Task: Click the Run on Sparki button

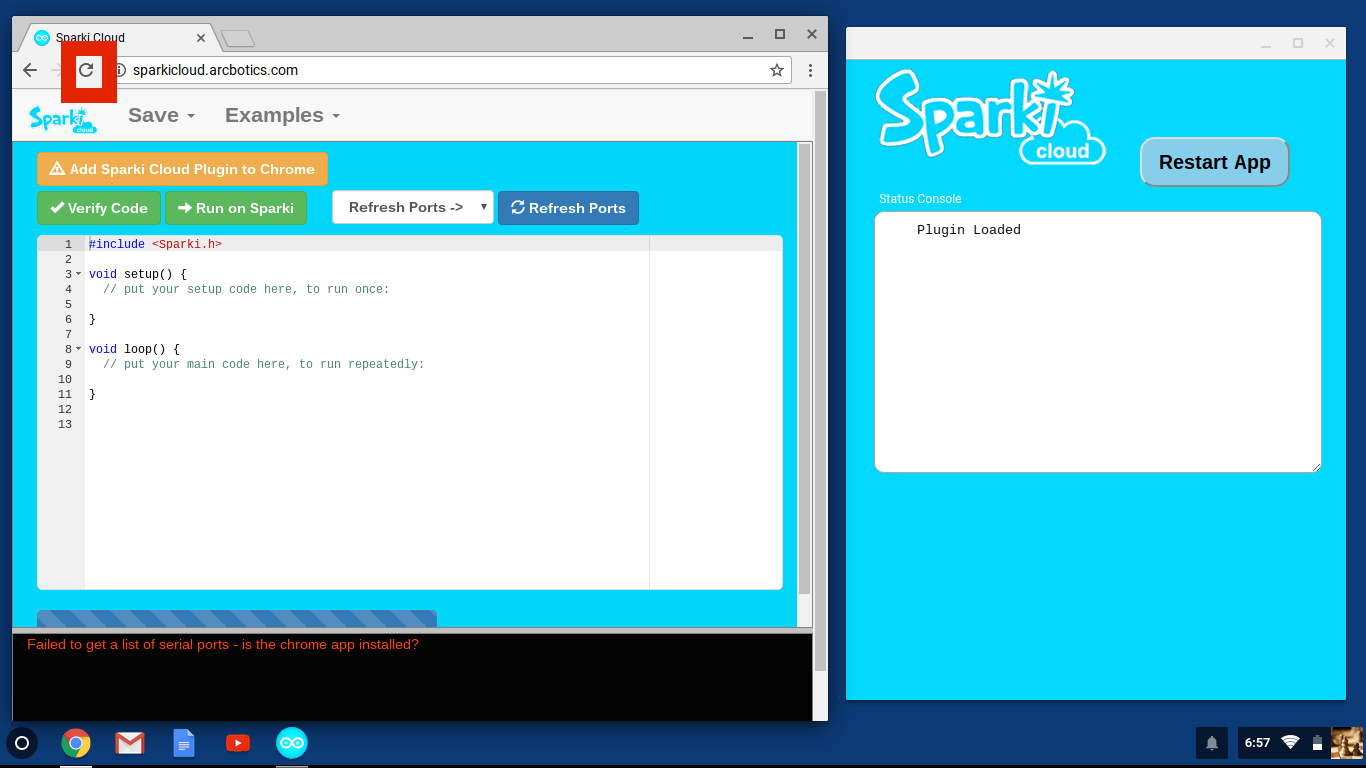Action: pos(236,208)
